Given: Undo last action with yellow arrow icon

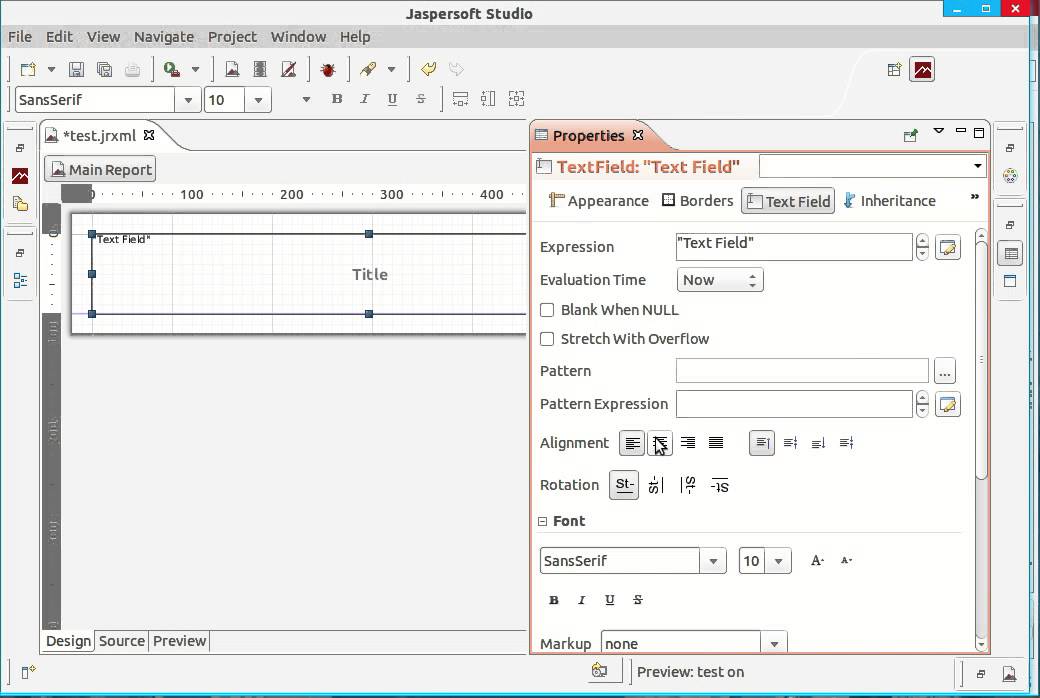Looking at the screenshot, I should click(x=428, y=69).
